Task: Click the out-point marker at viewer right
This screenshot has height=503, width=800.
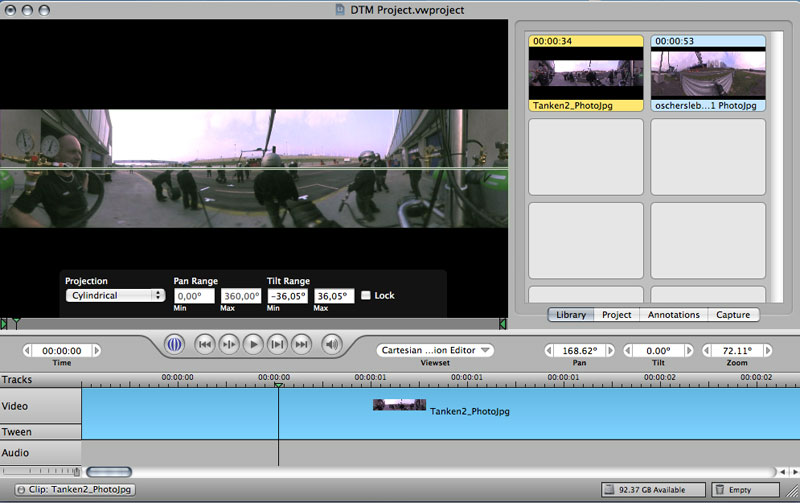Action: click(x=503, y=324)
